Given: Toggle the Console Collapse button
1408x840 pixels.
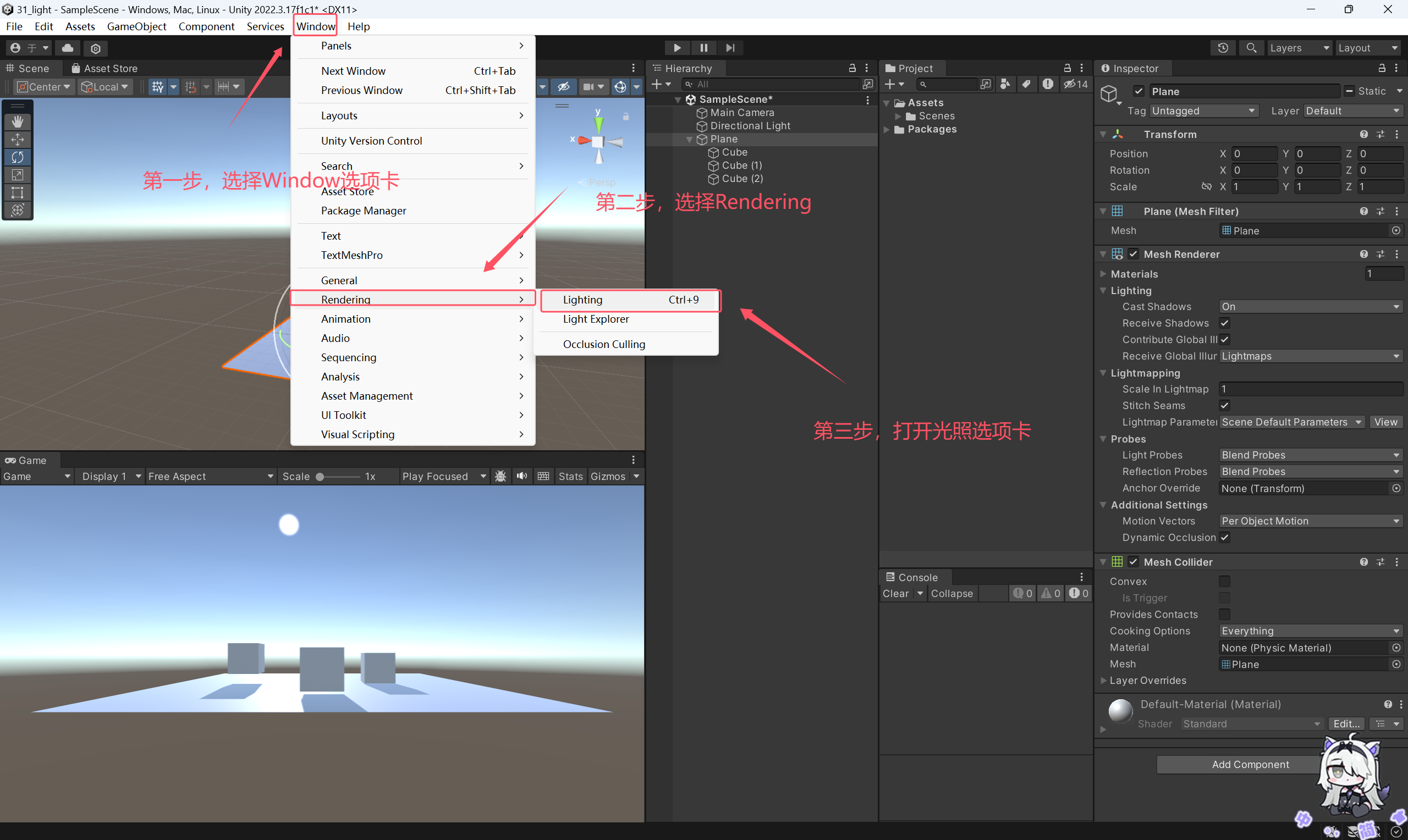Looking at the screenshot, I should tap(952, 593).
